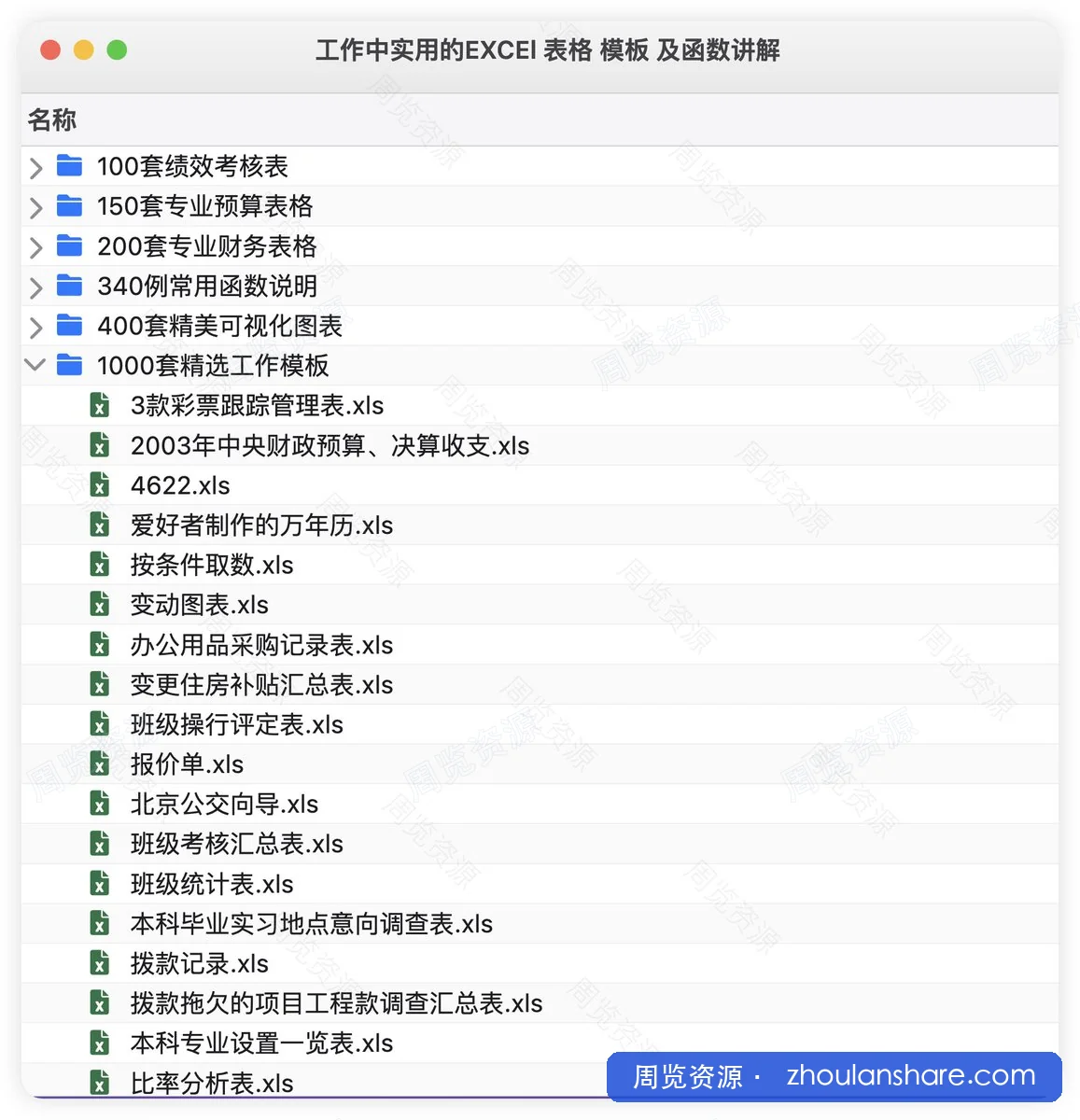Click the Excel icon of 班级操行评定表.xls
1080x1120 pixels.
[x=99, y=723]
